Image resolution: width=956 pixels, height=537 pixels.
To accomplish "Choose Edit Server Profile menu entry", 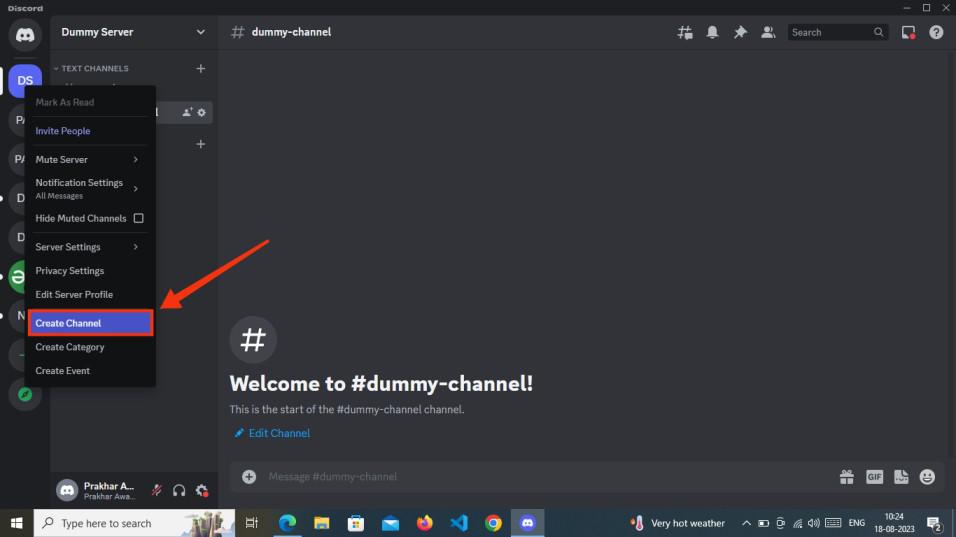I will [90, 294].
